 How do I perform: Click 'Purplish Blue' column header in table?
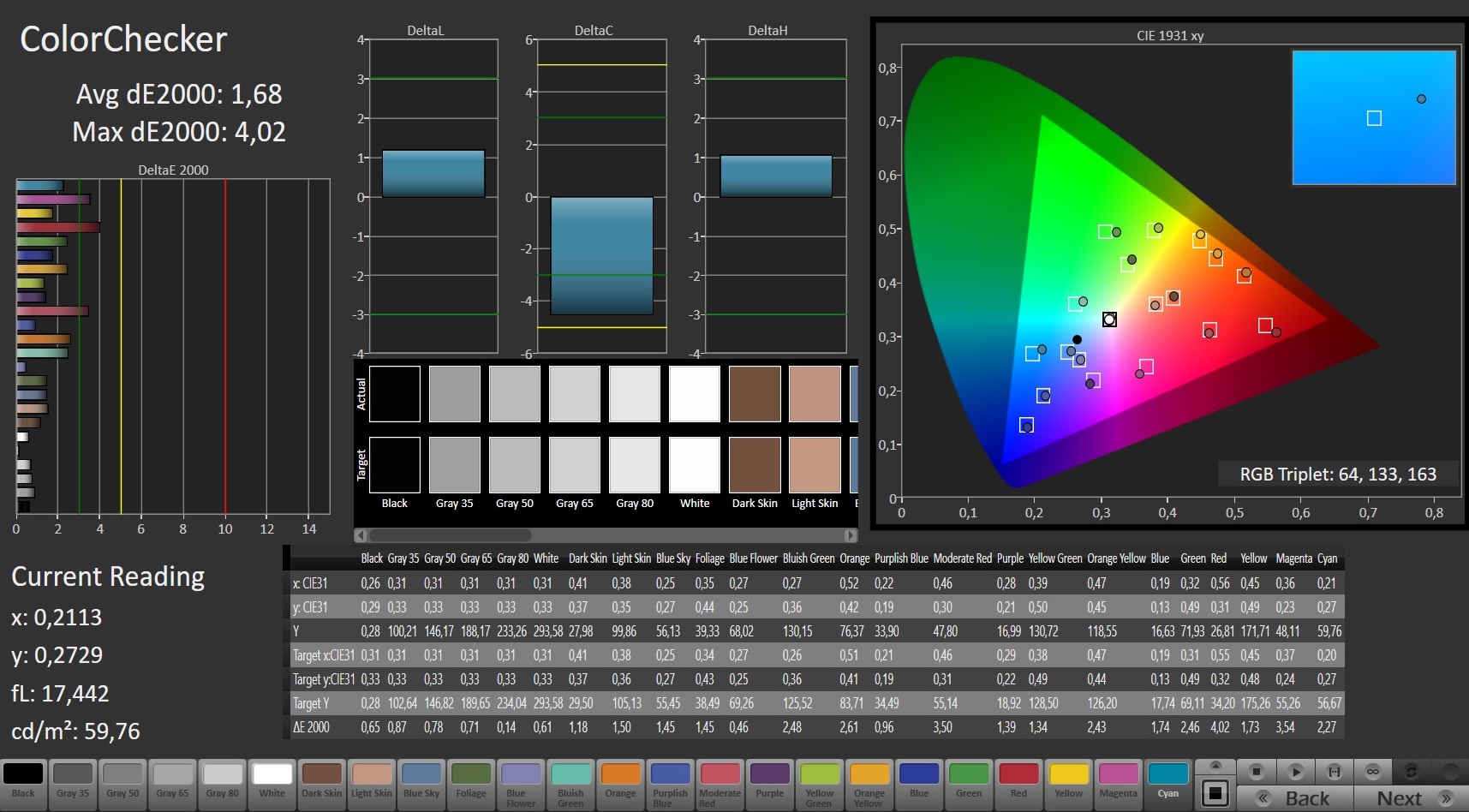pyautogui.click(x=901, y=558)
